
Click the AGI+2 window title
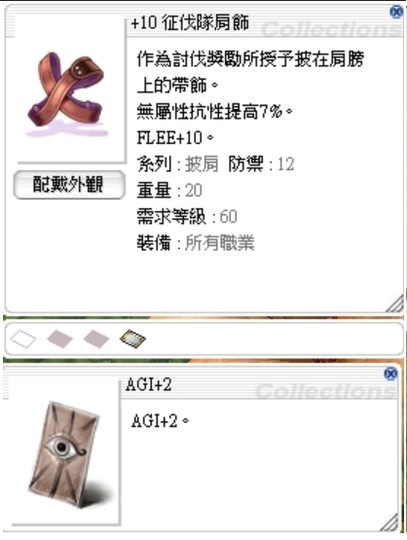[x=148, y=385]
